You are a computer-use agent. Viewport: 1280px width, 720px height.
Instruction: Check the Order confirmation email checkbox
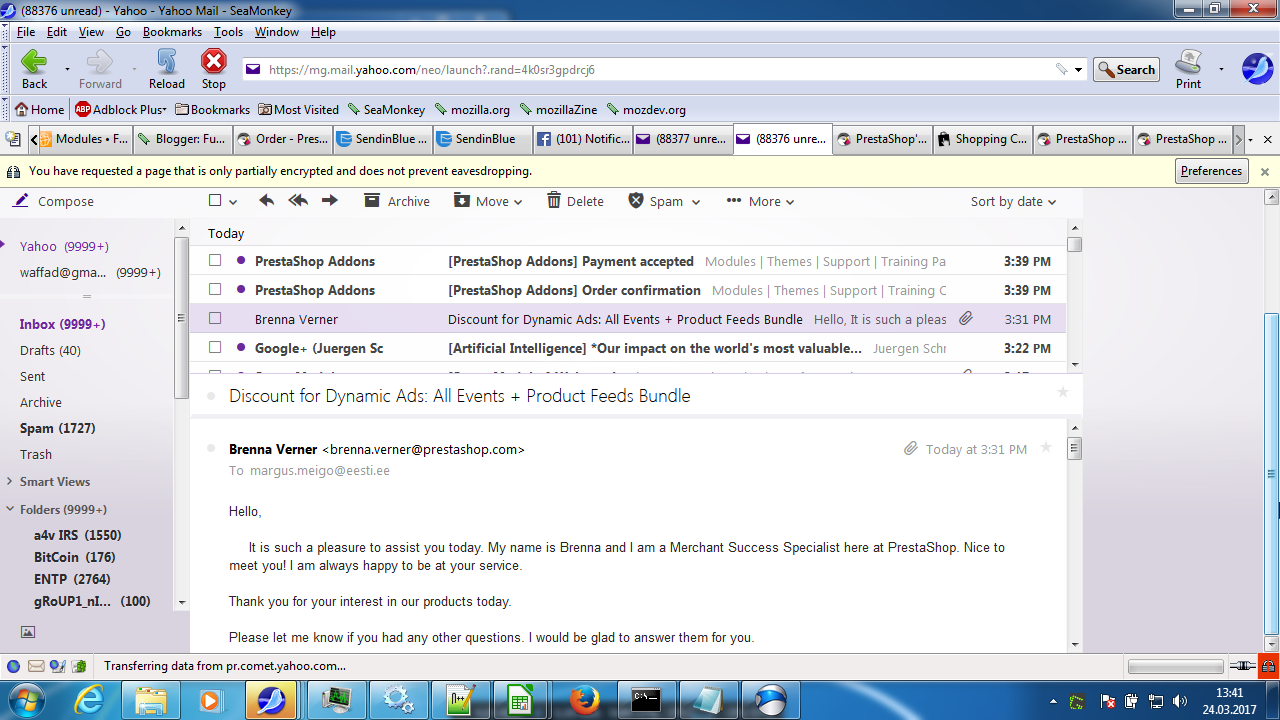[x=215, y=290]
